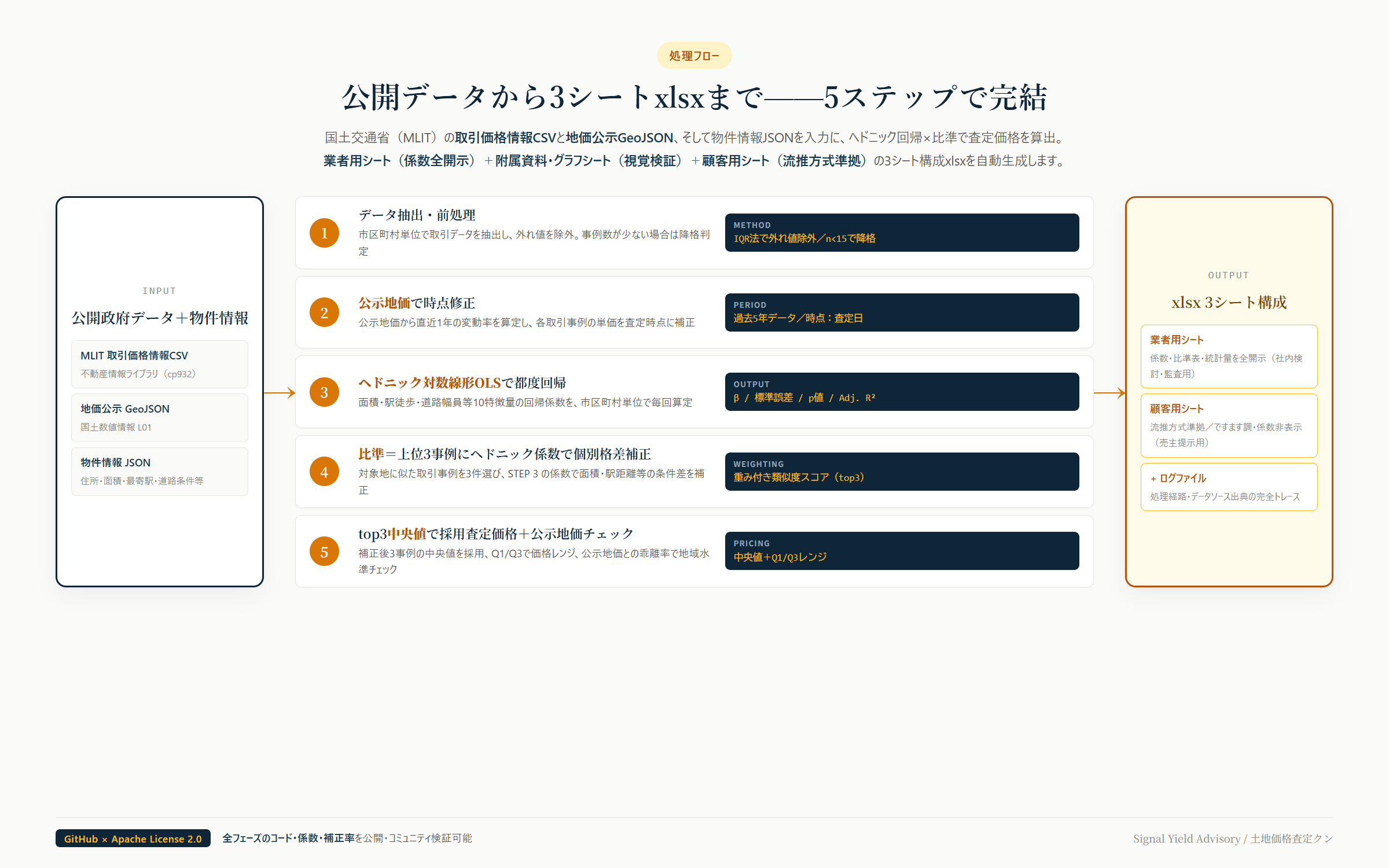This screenshot has height=868, width=1389.
Task: Click the arrow from INPUT to steps
Action: point(280,393)
